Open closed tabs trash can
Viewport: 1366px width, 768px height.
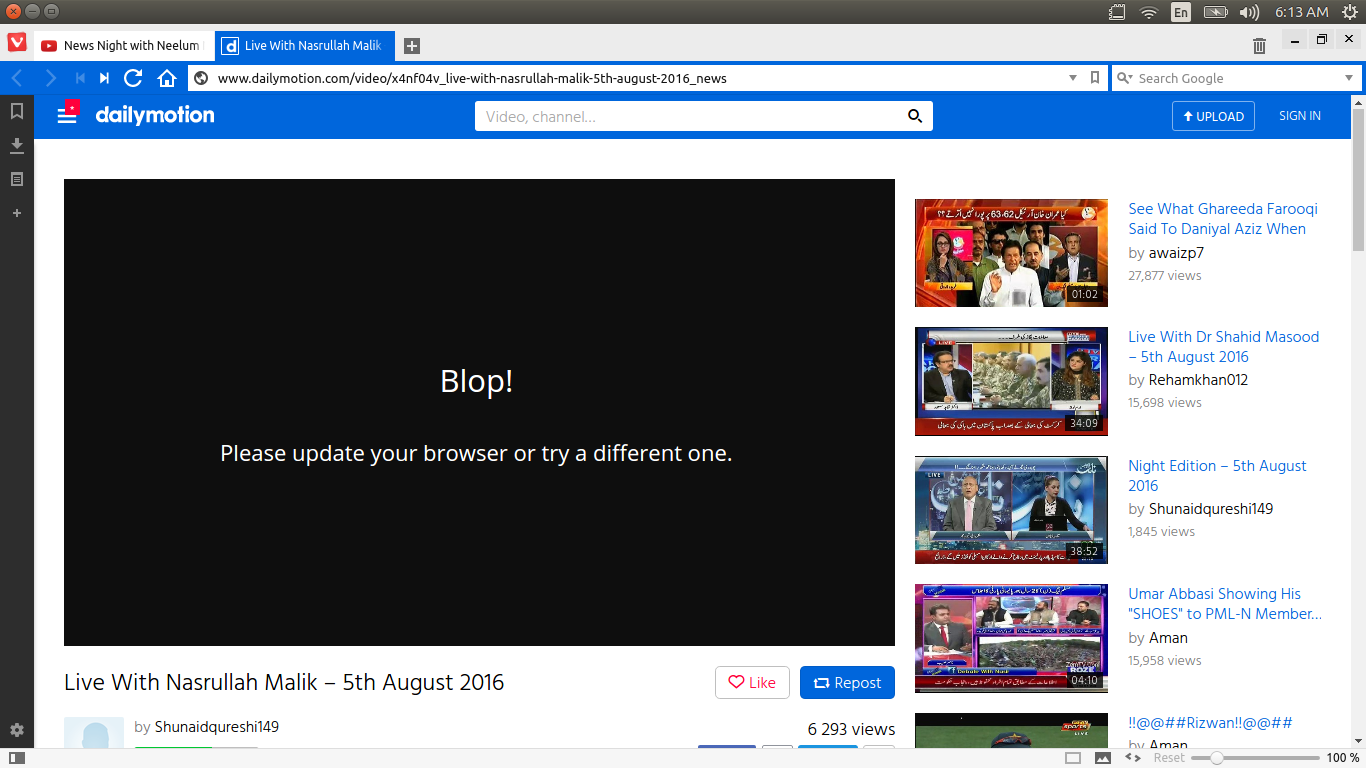1259,45
